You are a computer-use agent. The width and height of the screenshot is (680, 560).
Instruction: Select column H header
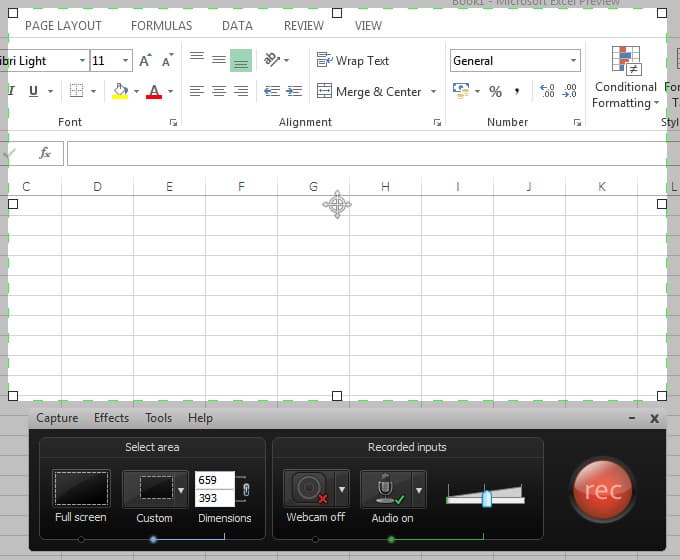(x=385, y=187)
